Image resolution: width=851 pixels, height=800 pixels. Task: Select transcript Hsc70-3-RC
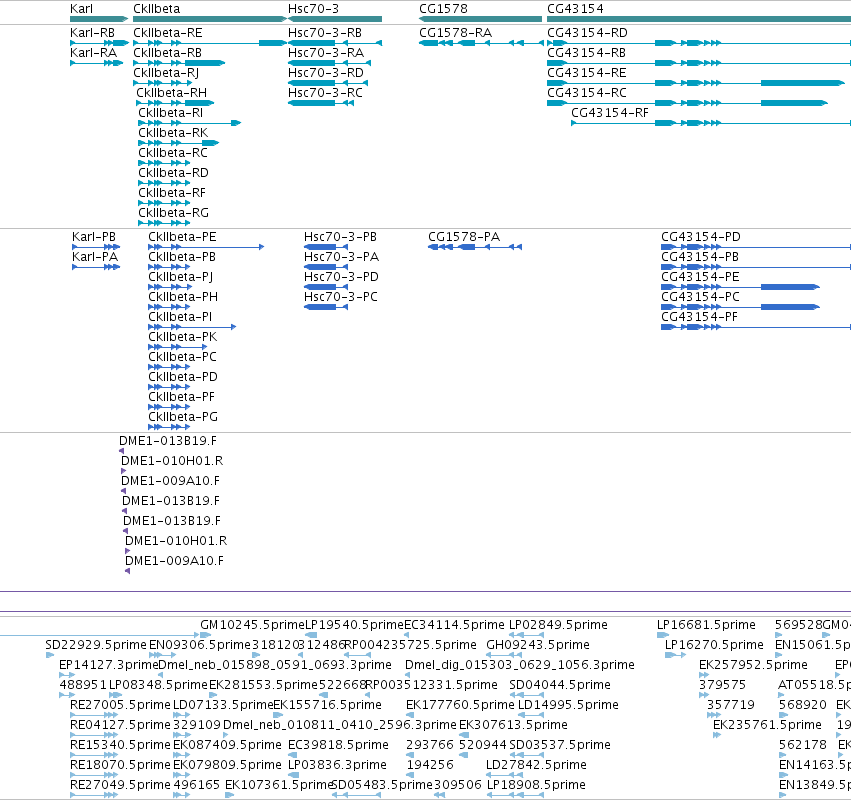coord(325,93)
